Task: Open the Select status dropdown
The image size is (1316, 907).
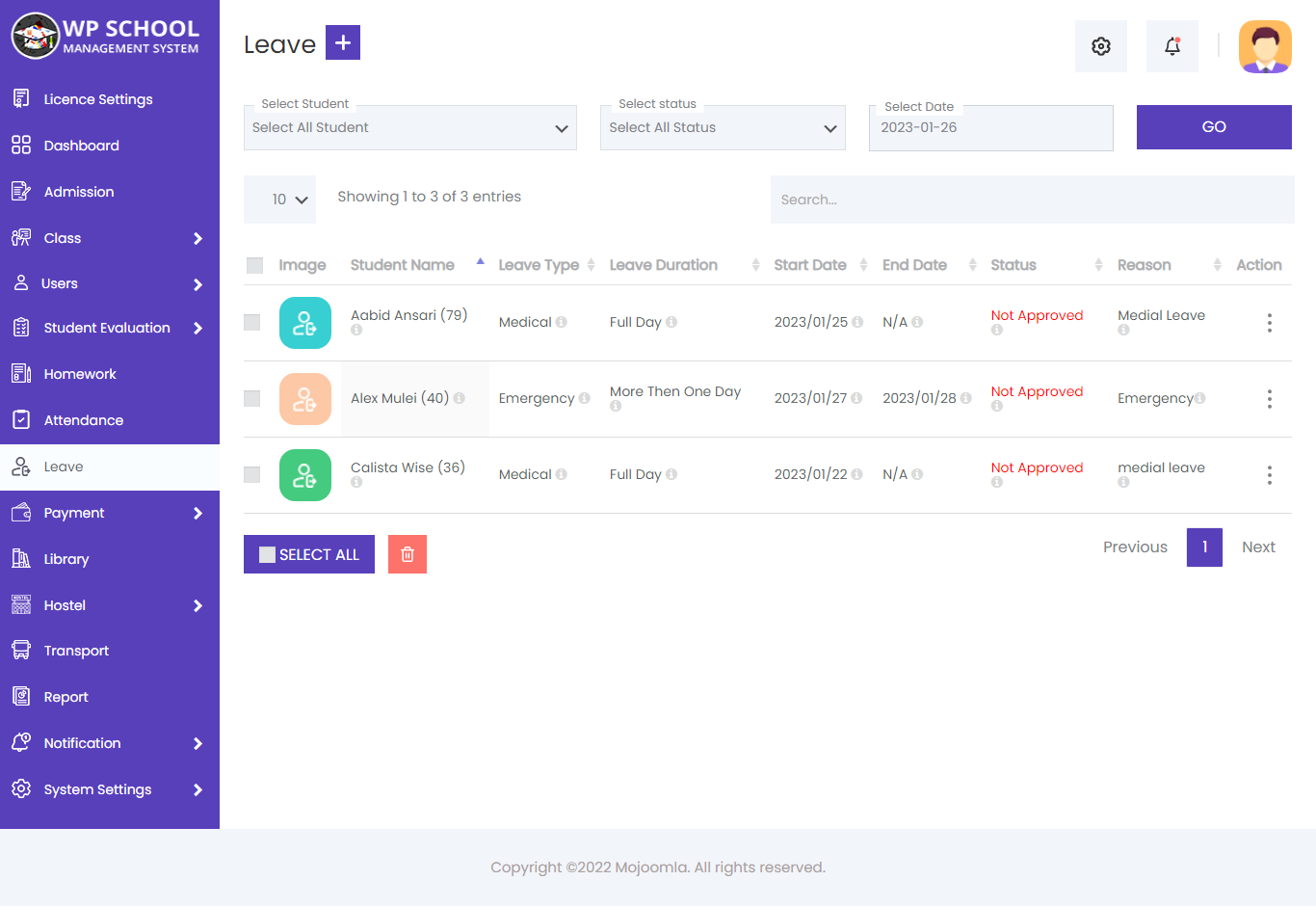Action: tap(723, 127)
